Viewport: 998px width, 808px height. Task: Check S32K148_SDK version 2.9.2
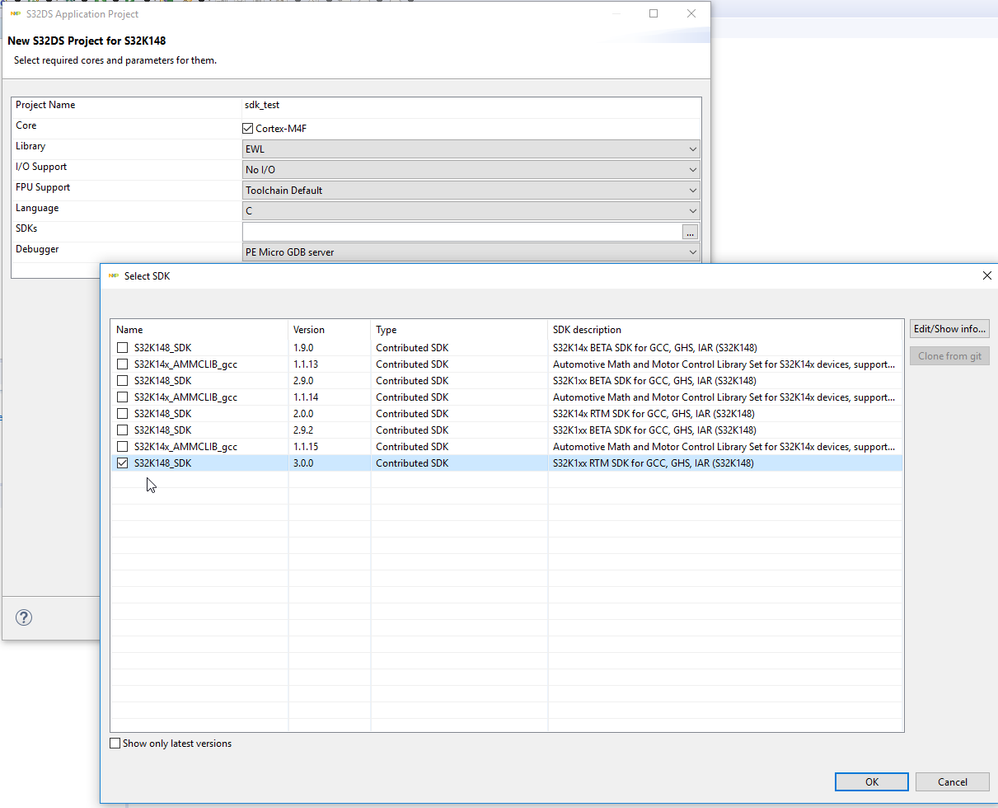click(122, 430)
